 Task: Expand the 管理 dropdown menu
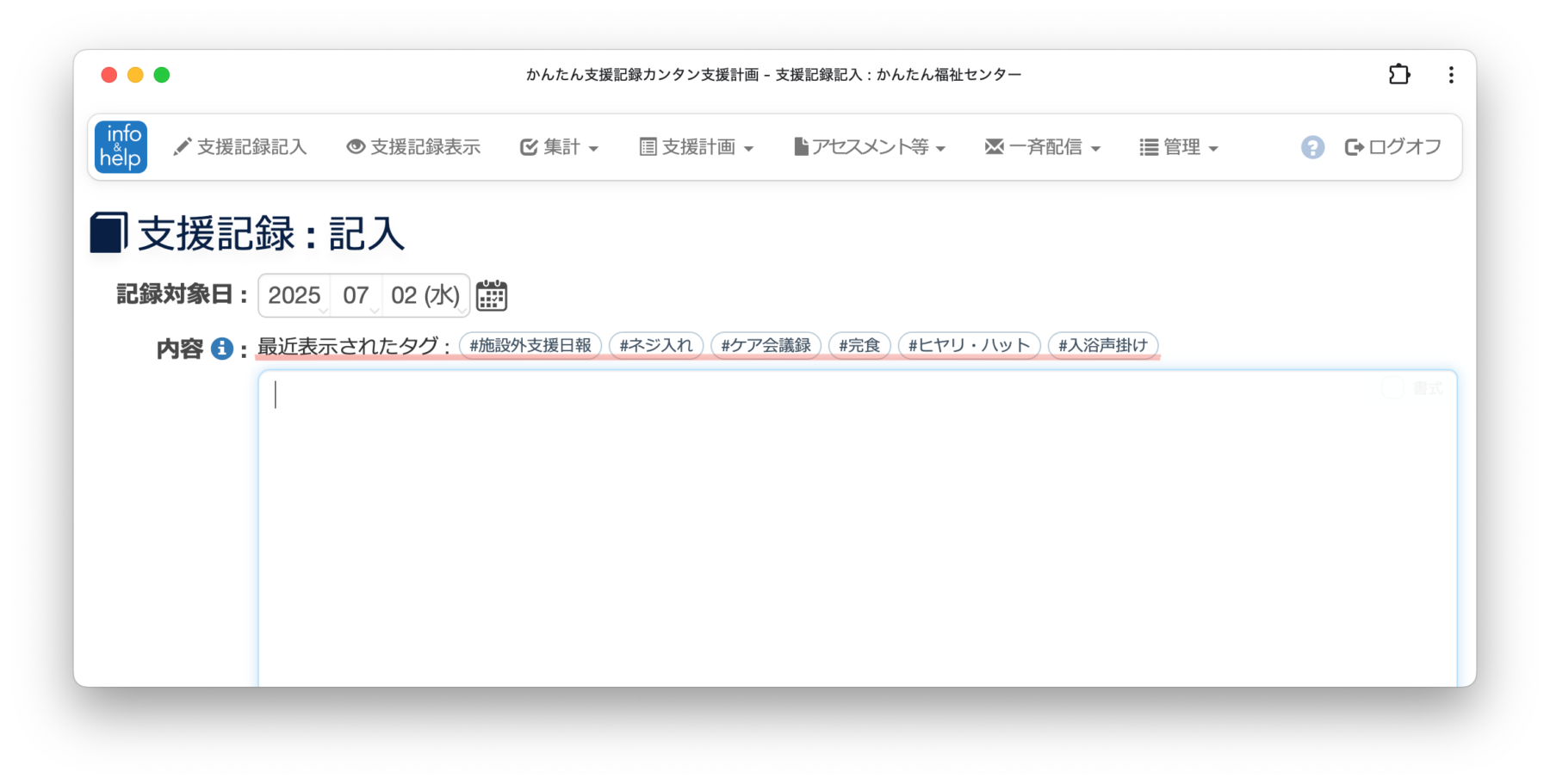coord(1179,147)
